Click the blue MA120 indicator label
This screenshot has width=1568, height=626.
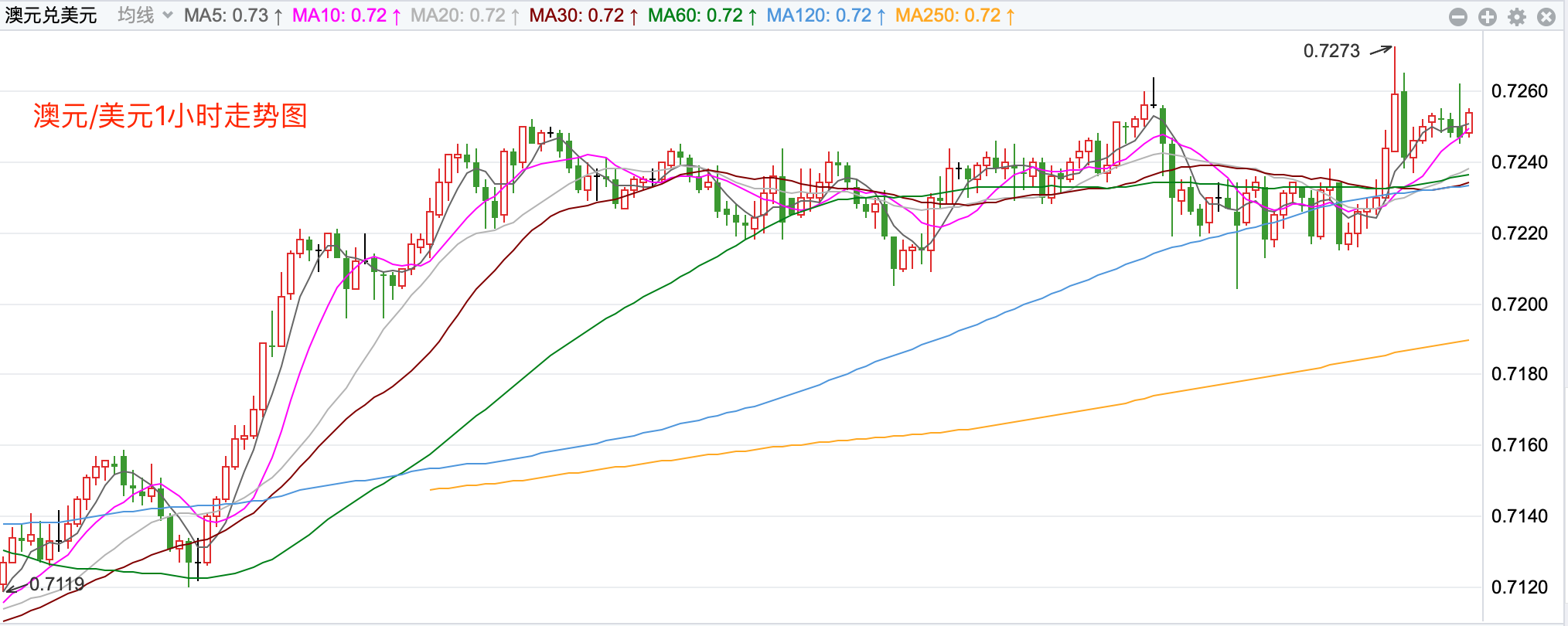click(x=825, y=15)
